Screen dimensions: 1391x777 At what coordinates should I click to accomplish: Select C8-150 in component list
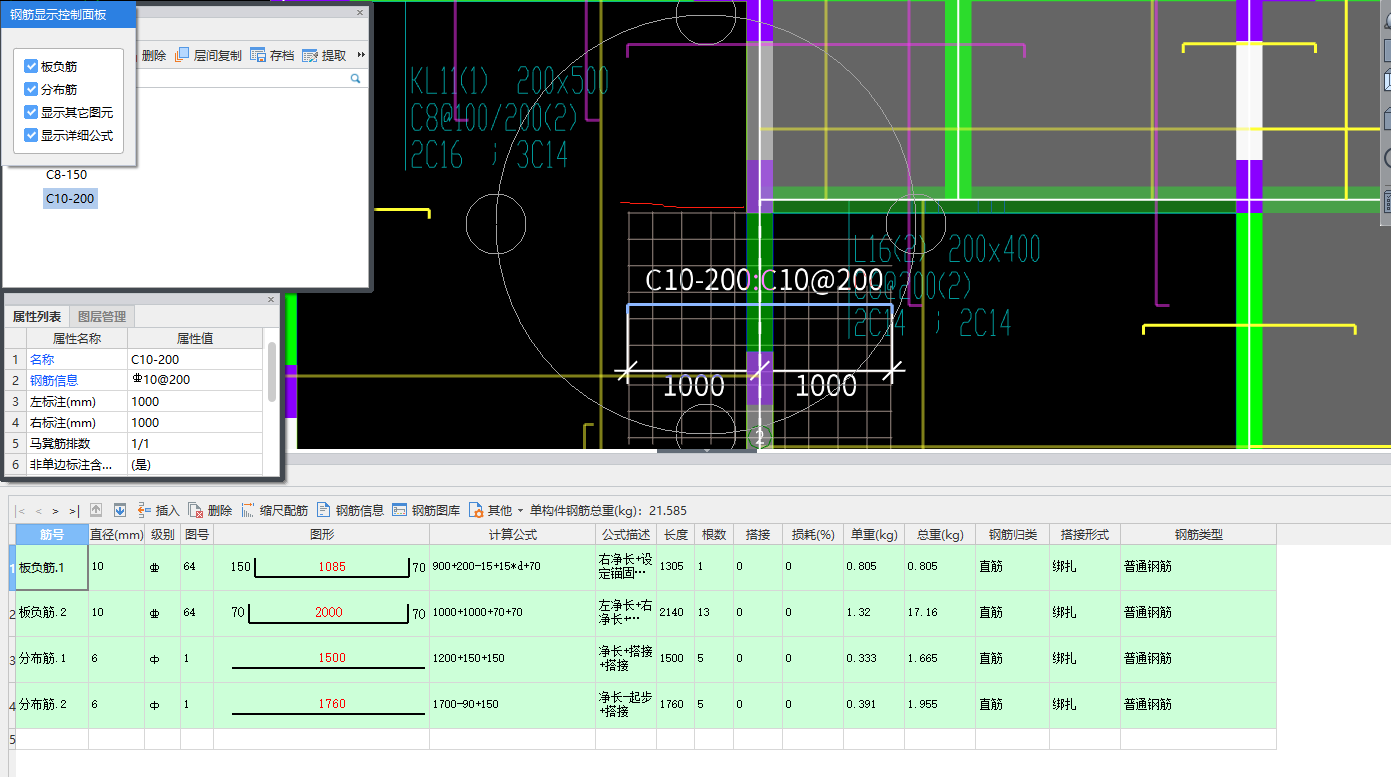pyautogui.click(x=66, y=175)
